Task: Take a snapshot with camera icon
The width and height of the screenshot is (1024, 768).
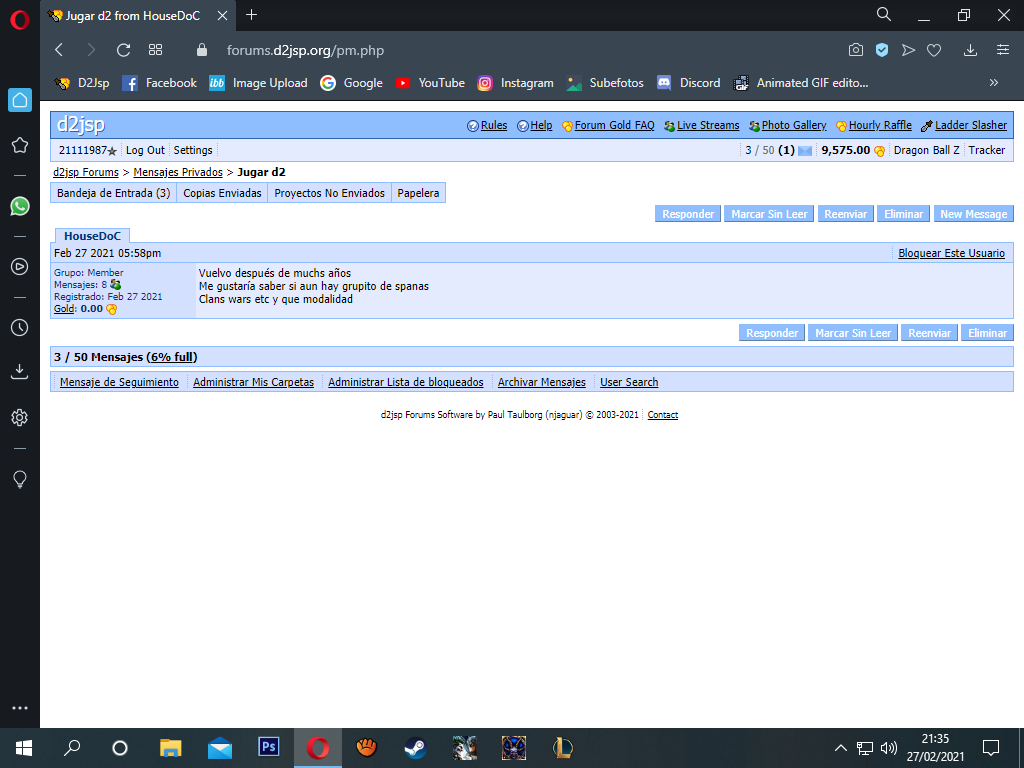Action: tap(856, 50)
